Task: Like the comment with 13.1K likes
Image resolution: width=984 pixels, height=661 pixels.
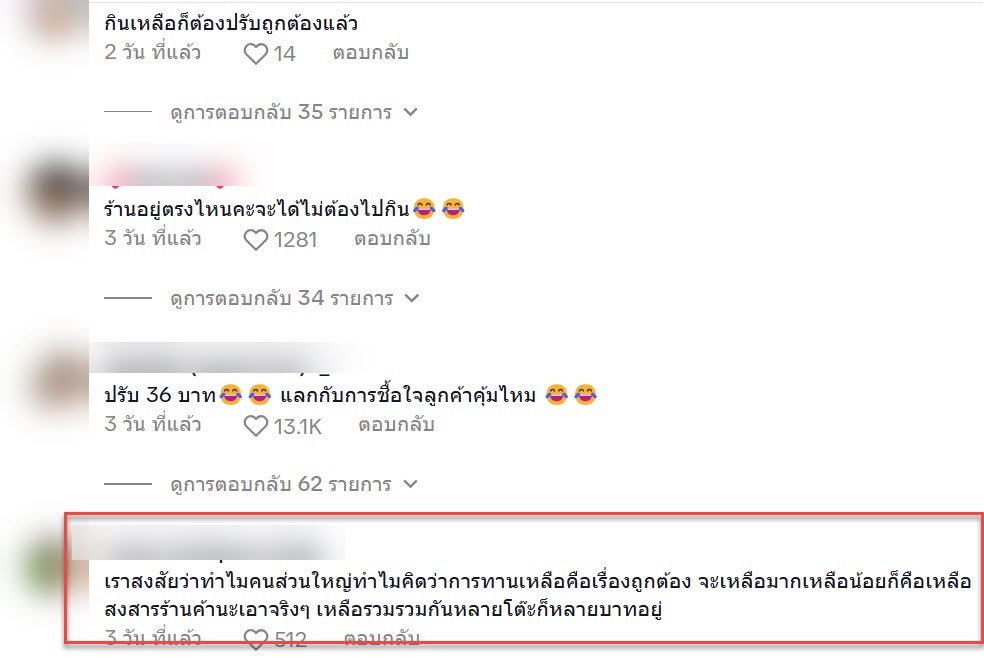Action: coord(255,426)
